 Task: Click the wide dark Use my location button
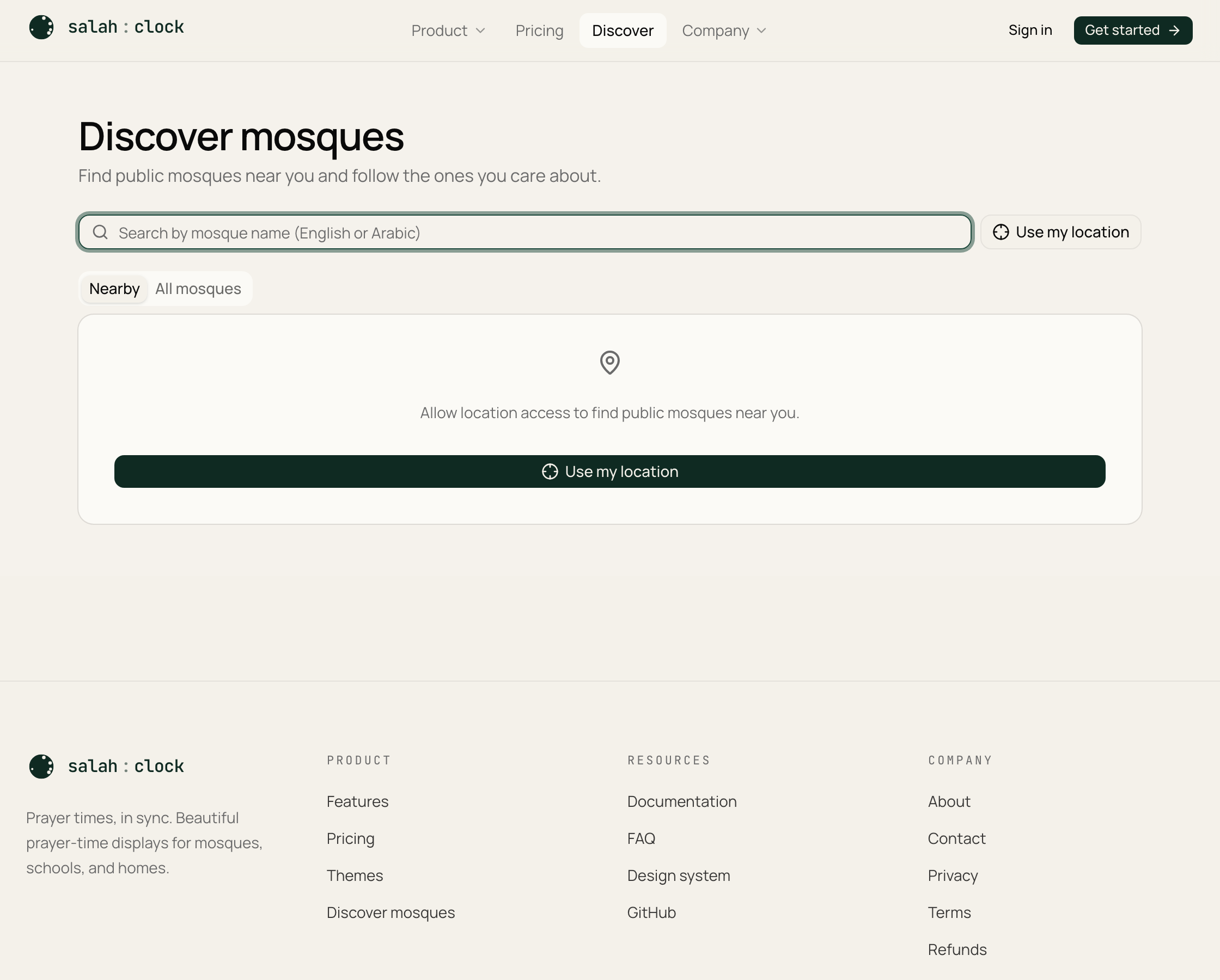(x=609, y=471)
